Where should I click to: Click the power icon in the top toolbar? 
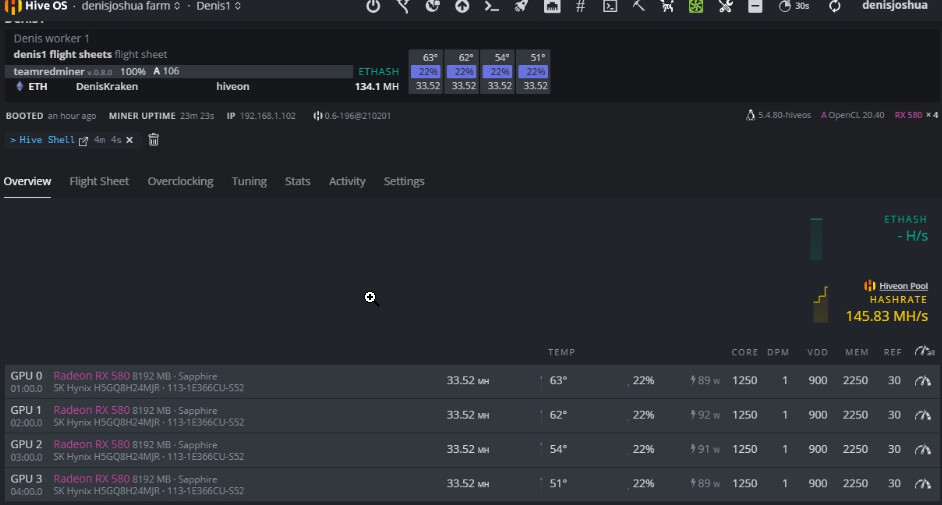tap(373, 6)
